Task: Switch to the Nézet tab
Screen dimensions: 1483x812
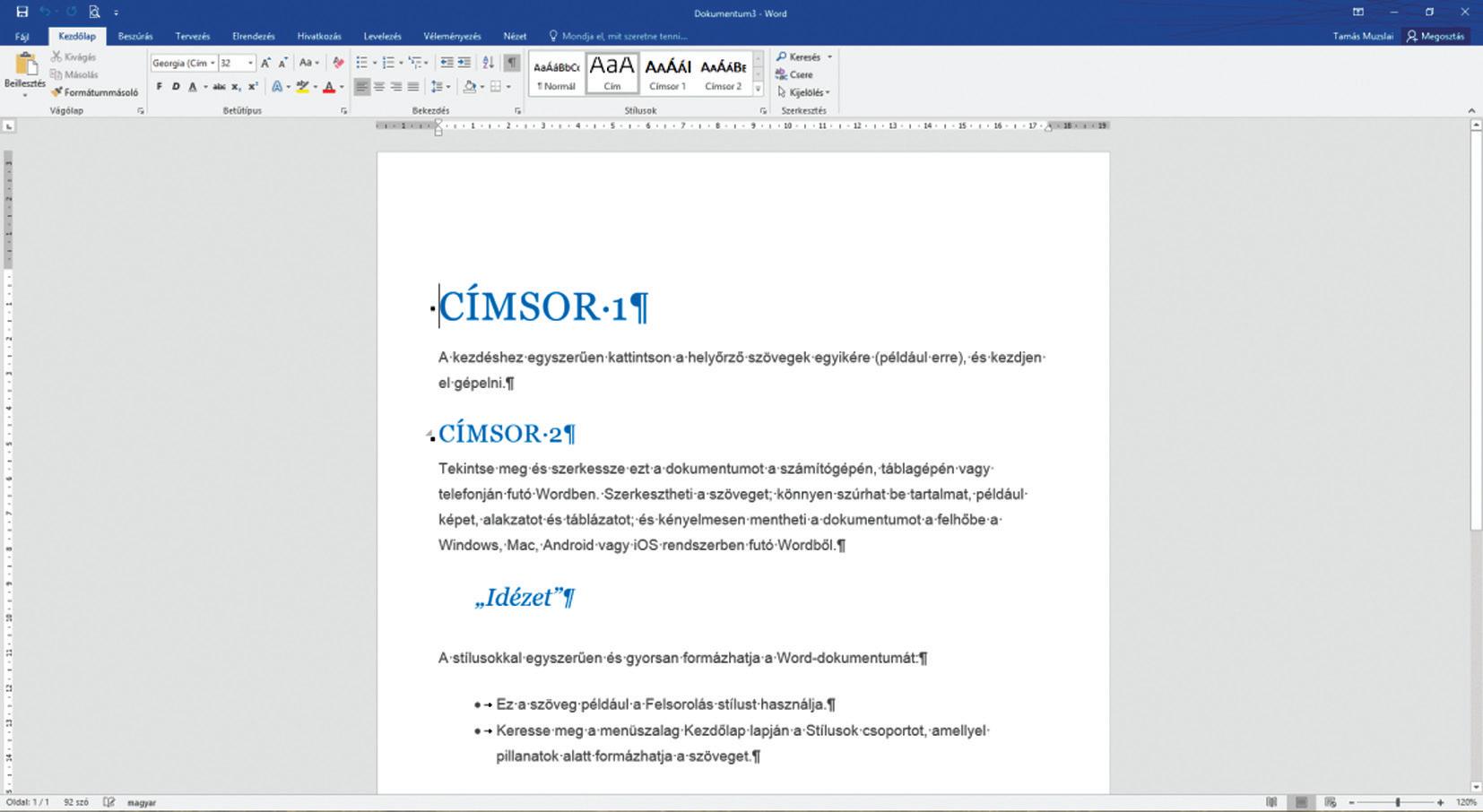Action: coord(515,37)
